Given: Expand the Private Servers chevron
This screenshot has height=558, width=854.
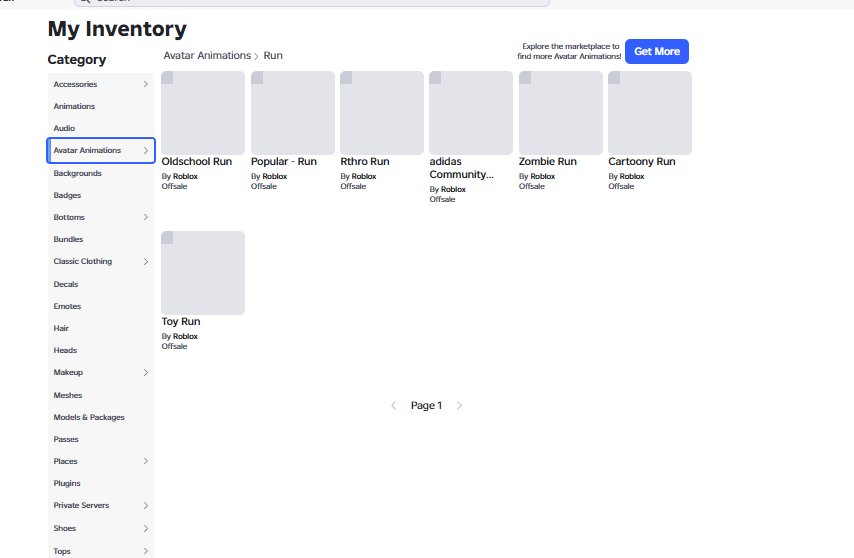Looking at the screenshot, I should [x=145, y=505].
